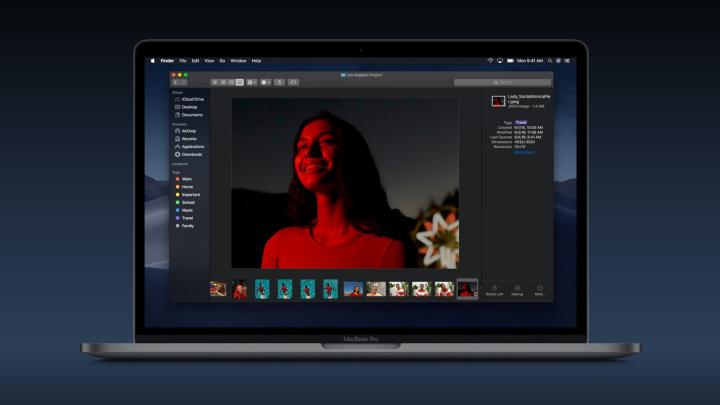The height and width of the screenshot is (405, 720).
Task: Open the Edit menu
Action: coord(196,61)
